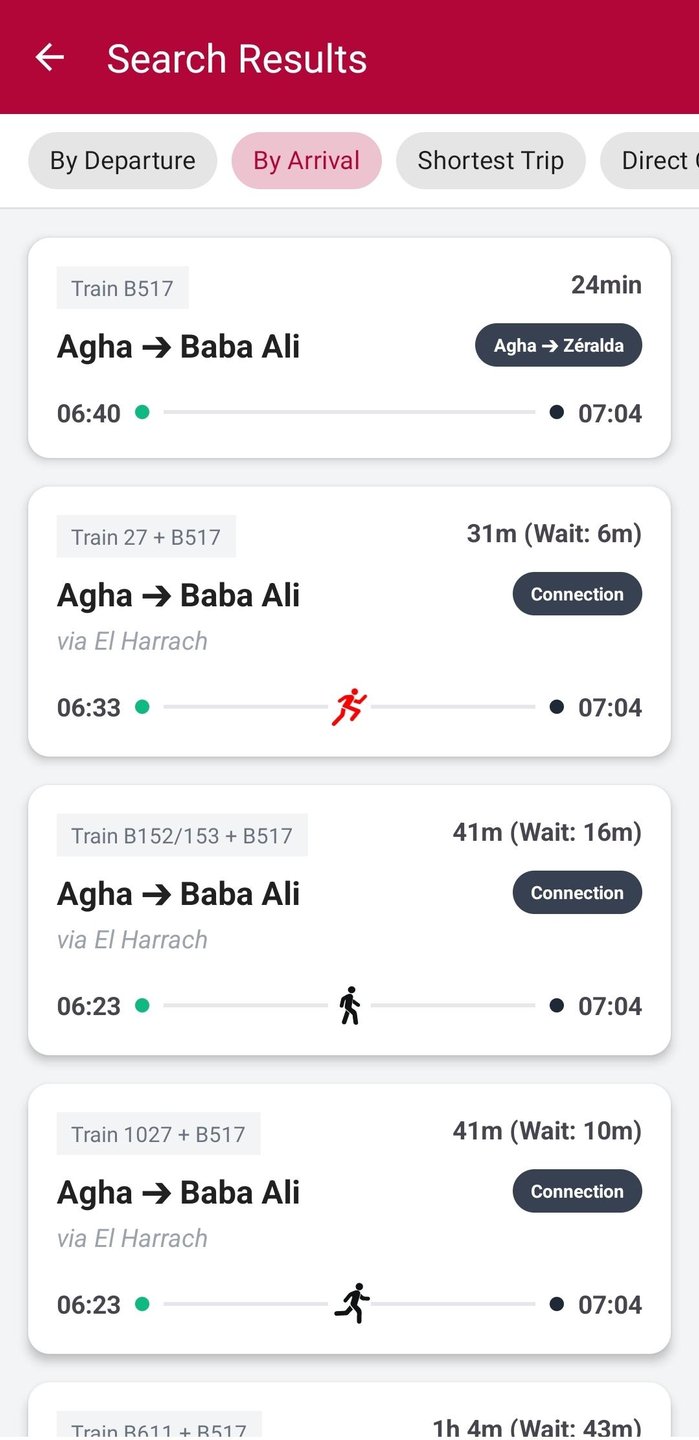699x1440 pixels.
Task: Click the Train B152/153 + B517 label
Action: point(182,836)
